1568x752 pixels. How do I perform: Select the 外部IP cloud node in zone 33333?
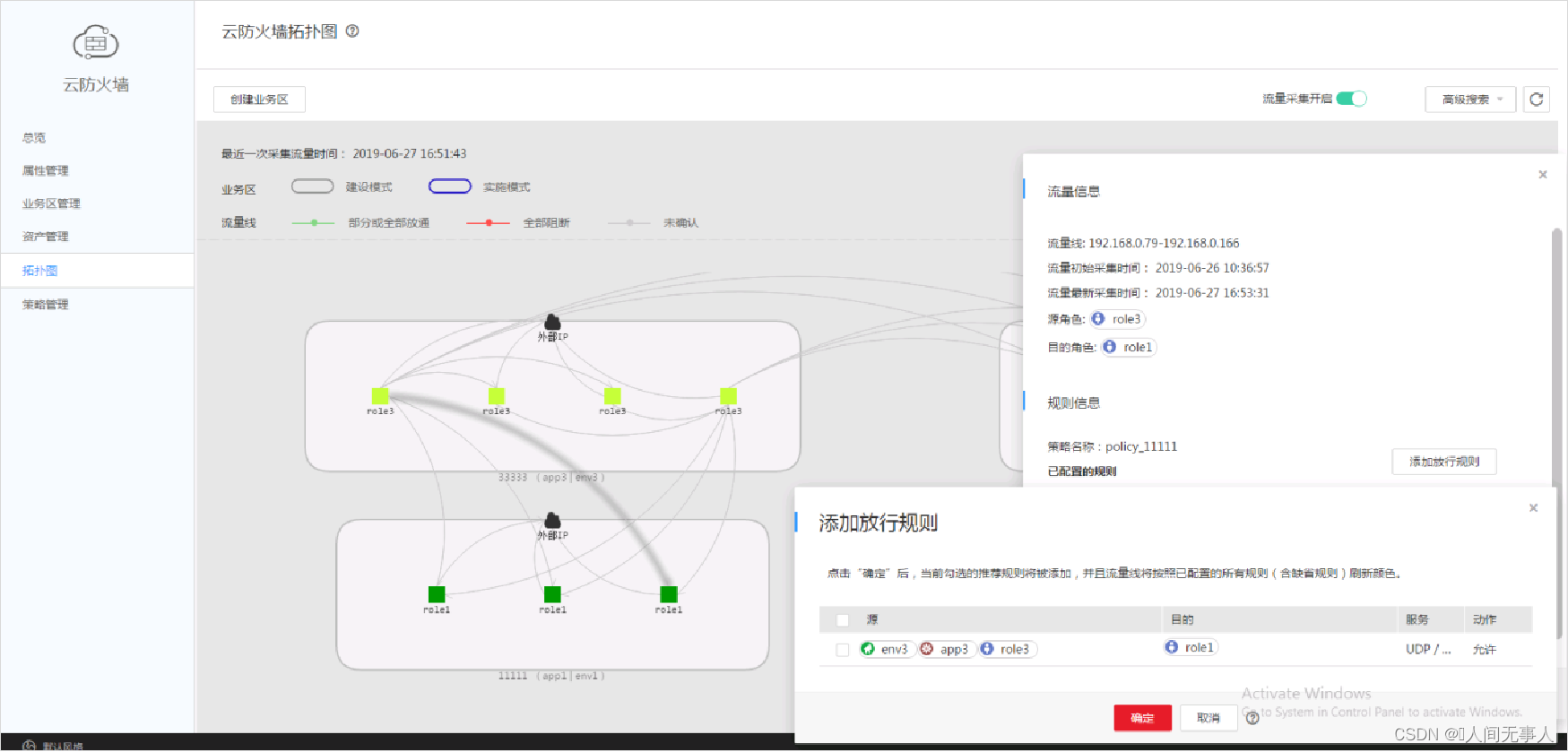(552, 323)
